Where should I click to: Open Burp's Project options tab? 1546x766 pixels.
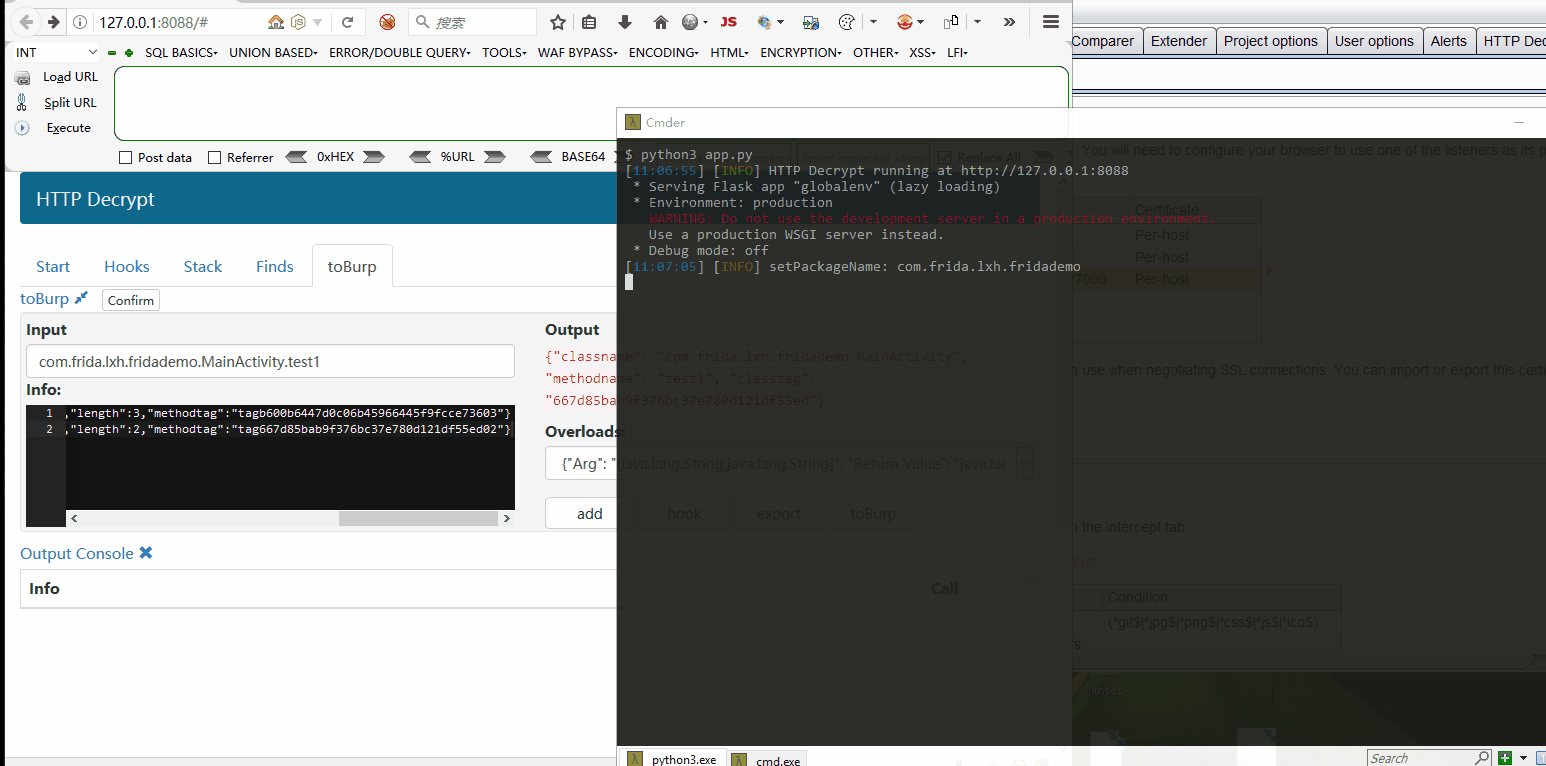[1271, 41]
